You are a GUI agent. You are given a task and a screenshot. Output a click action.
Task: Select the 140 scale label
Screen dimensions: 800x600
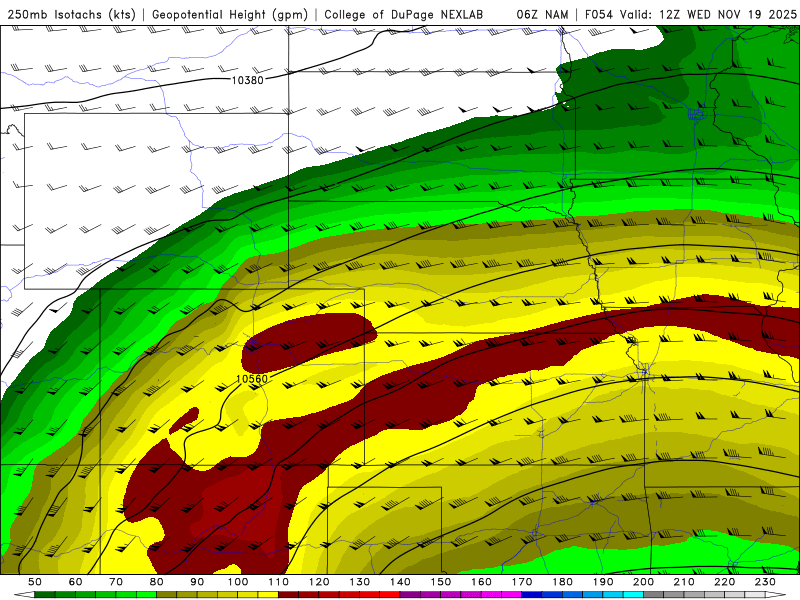(400, 582)
